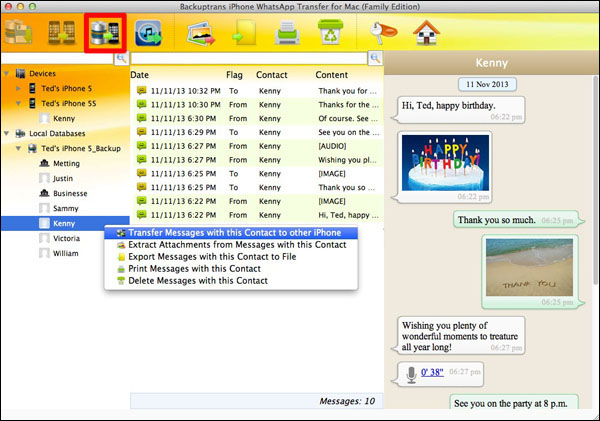The height and width of the screenshot is (421, 600).
Task: Click the Flag column header
Action: [234, 75]
